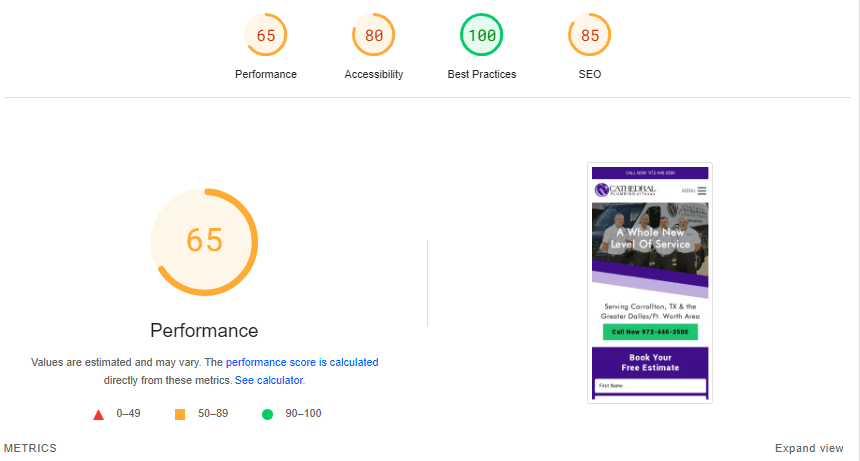Click the large Performance heading text
The height and width of the screenshot is (461, 860).
tap(204, 331)
